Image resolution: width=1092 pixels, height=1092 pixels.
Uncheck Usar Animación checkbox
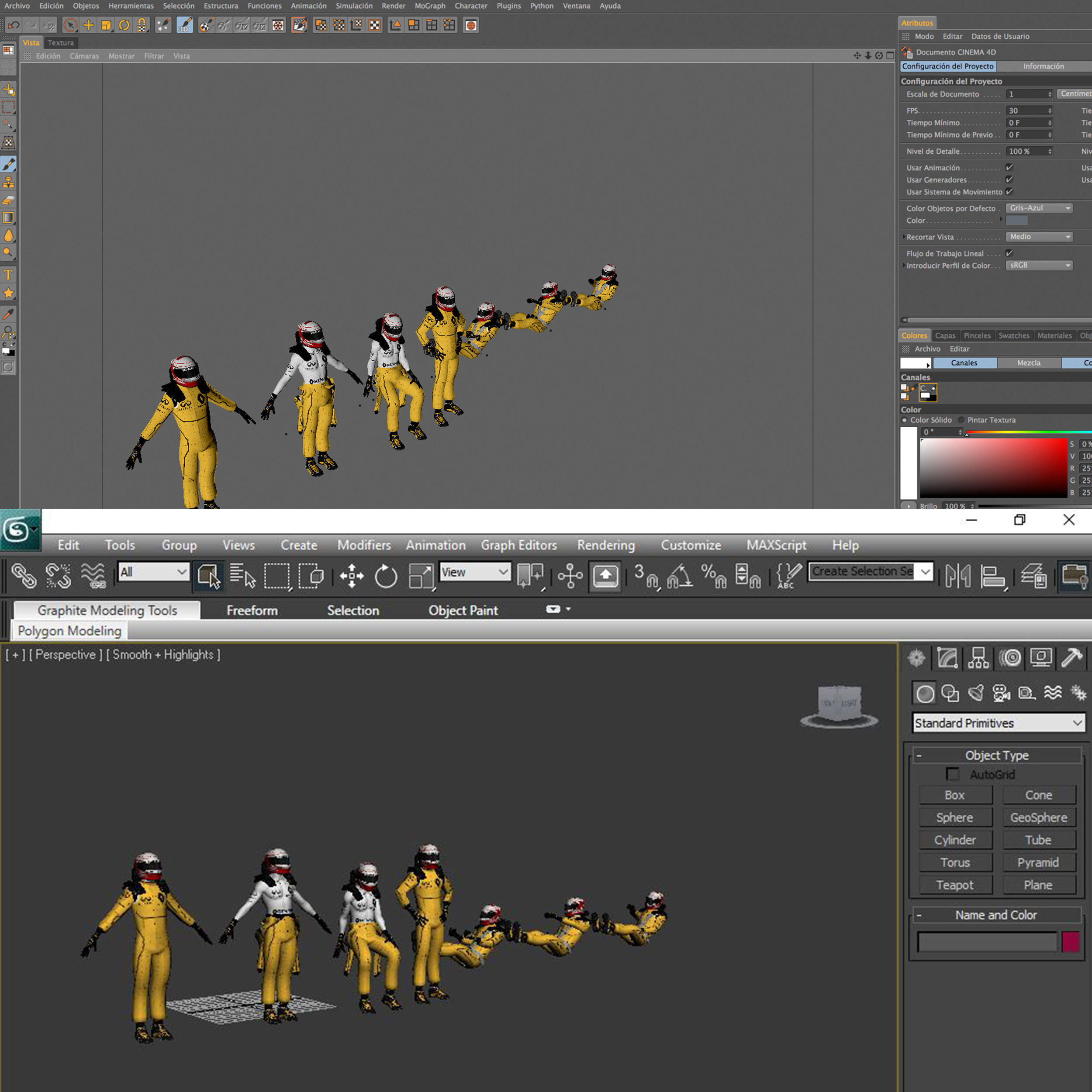pyautogui.click(x=1009, y=167)
